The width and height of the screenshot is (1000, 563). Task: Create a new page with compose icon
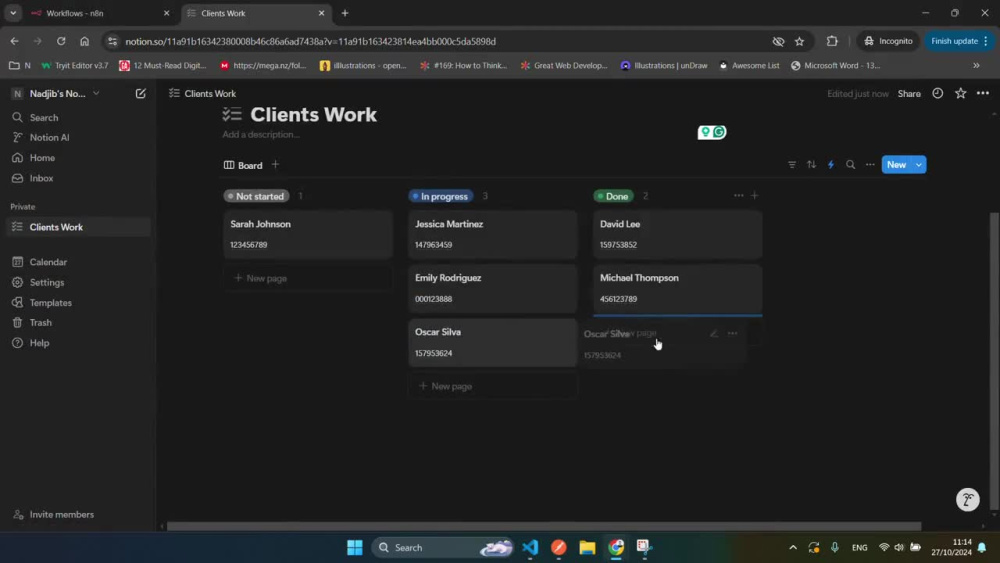[140, 93]
